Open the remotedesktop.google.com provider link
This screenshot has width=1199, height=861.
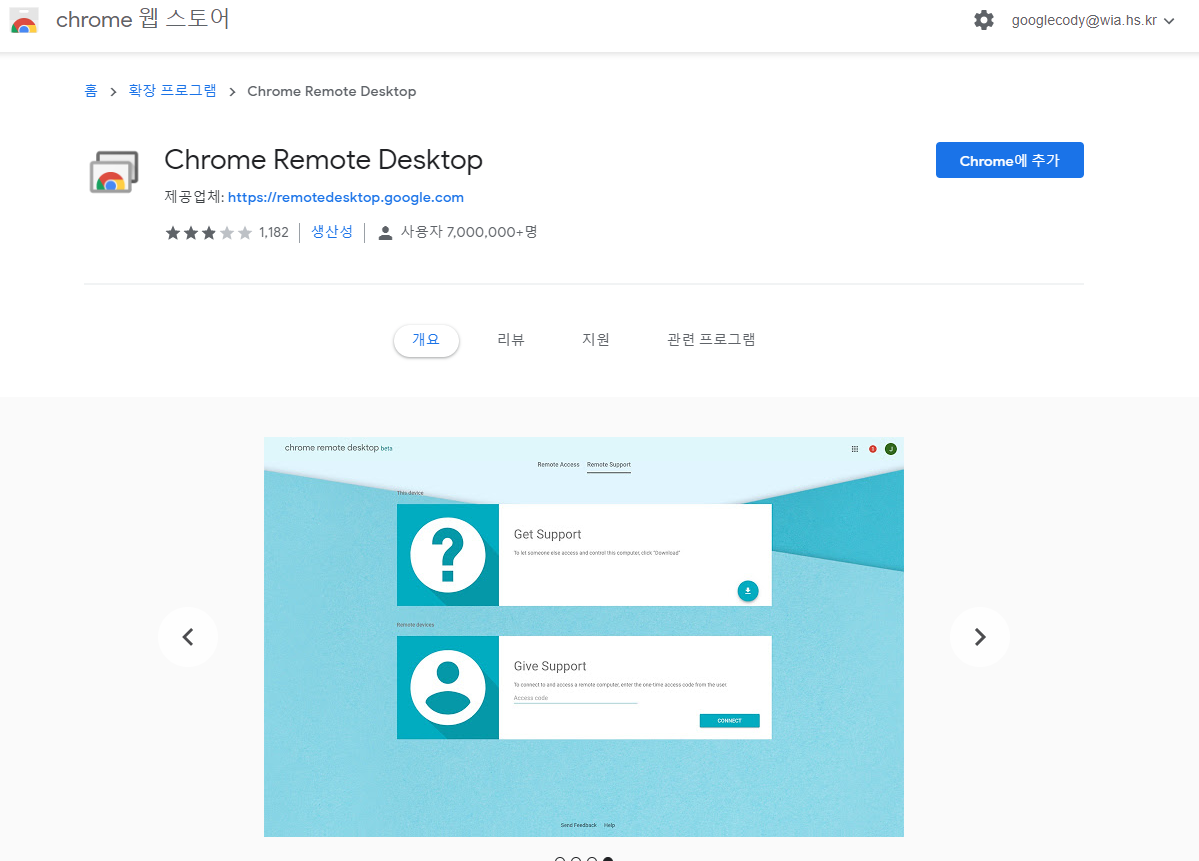346,197
